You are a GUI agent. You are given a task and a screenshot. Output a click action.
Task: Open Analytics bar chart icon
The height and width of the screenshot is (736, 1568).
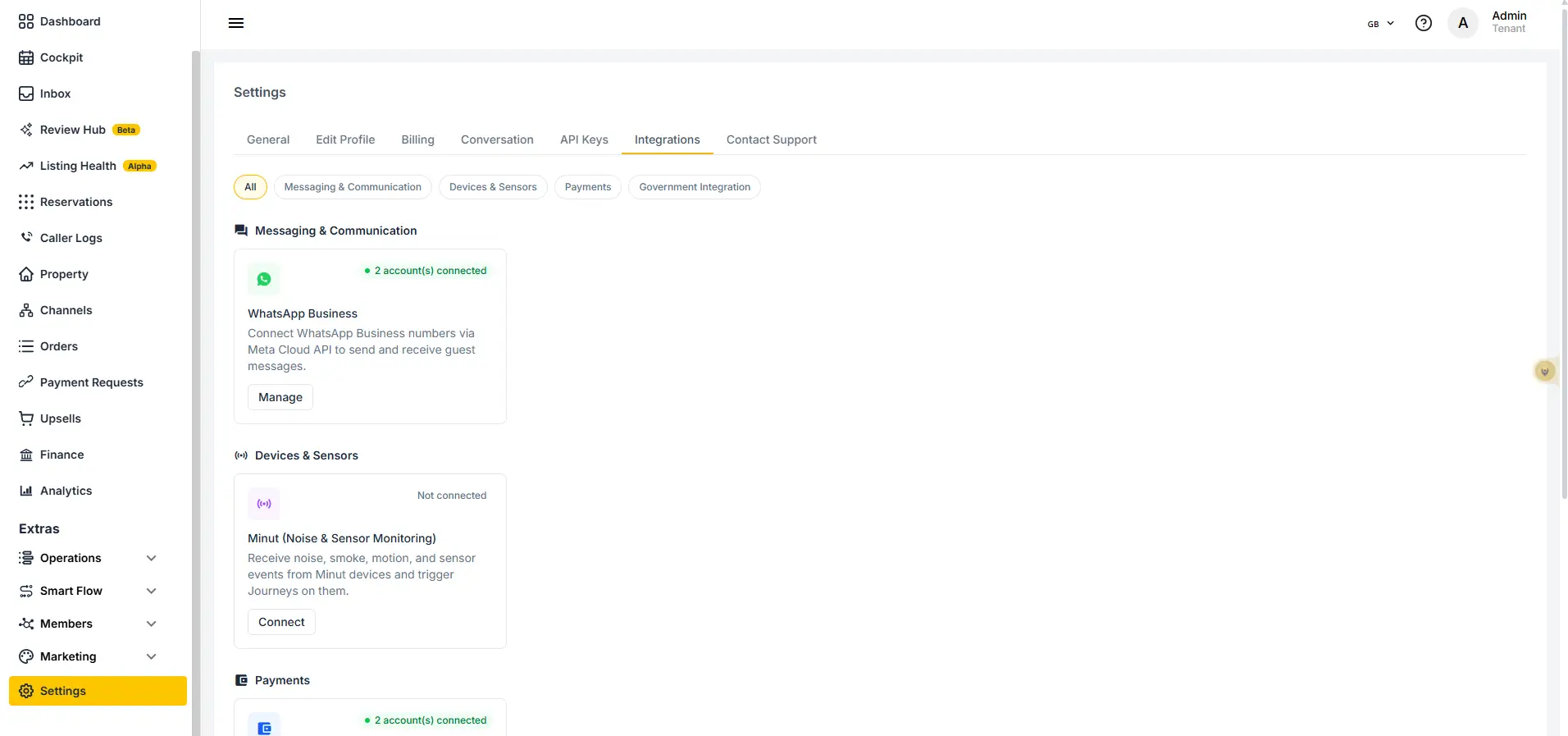pos(26,491)
